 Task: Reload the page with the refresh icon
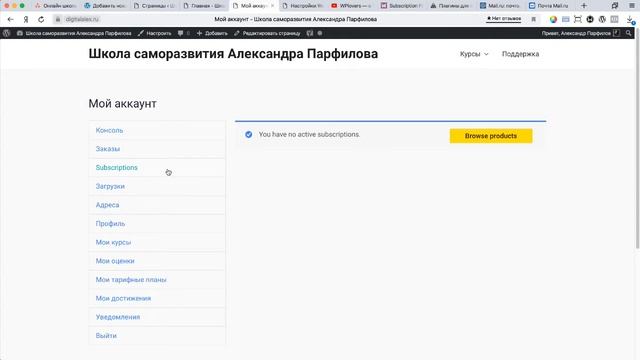click(41, 19)
